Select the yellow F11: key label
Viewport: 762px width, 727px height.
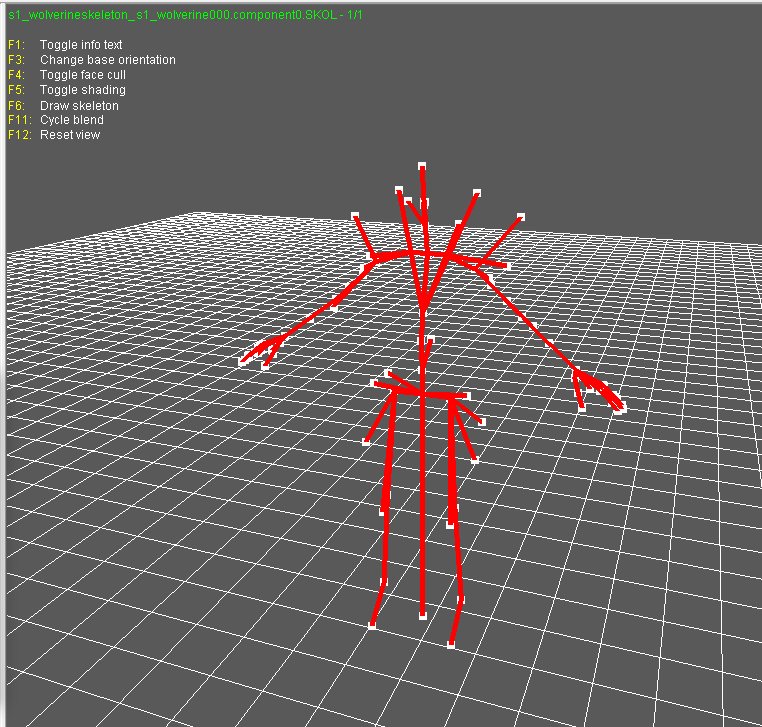click(x=19, y=120)
